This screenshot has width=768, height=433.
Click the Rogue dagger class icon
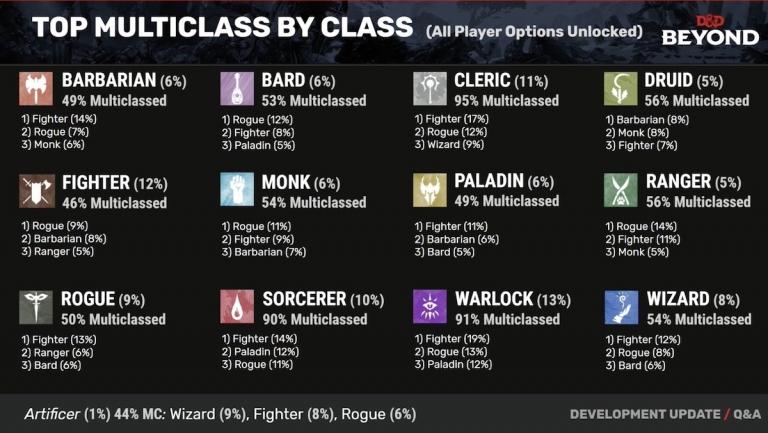coord(36,307)
